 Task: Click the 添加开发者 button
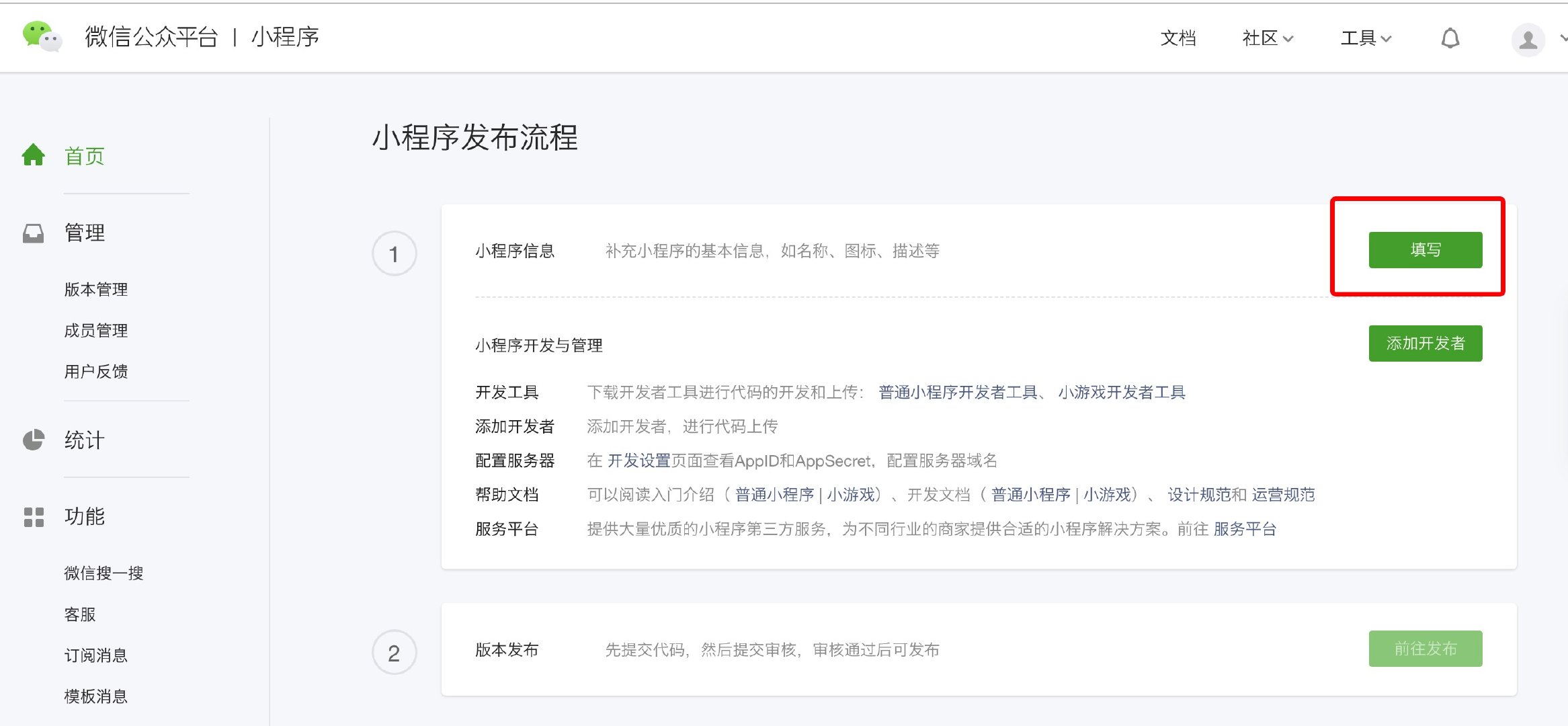[1425, 344]
